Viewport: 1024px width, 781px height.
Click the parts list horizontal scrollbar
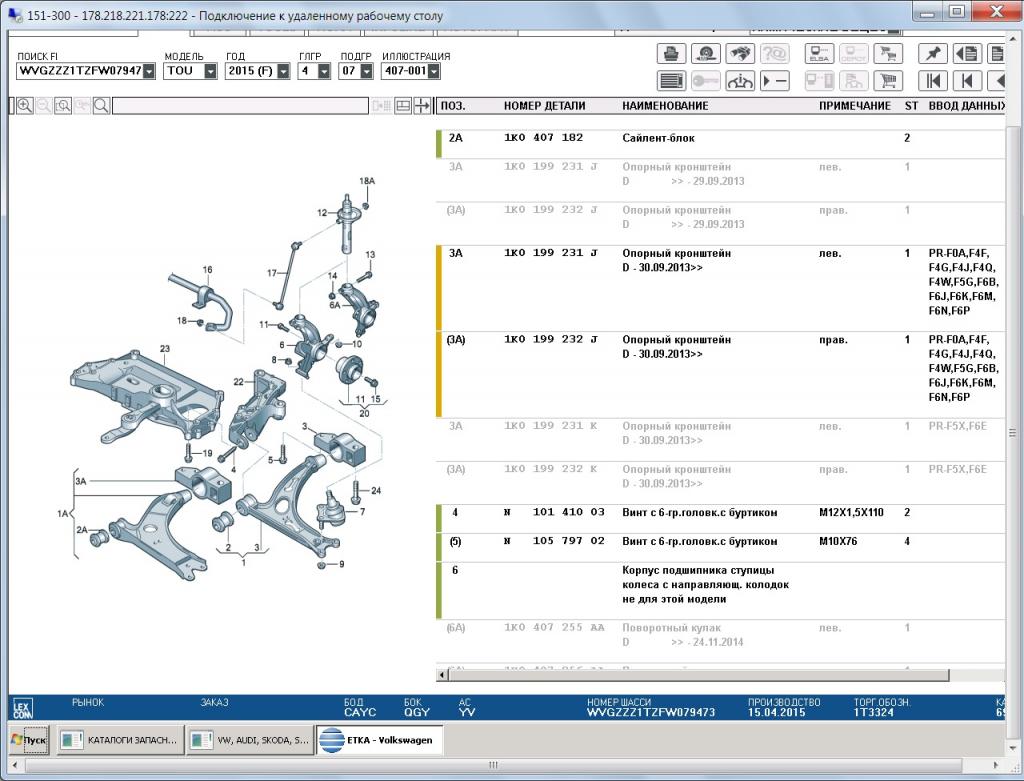point(698,675)
